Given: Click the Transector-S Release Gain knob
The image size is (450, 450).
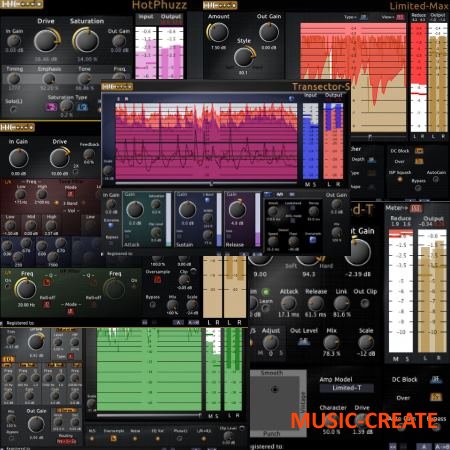Looking at the screenshot, I should click(237, 210).
